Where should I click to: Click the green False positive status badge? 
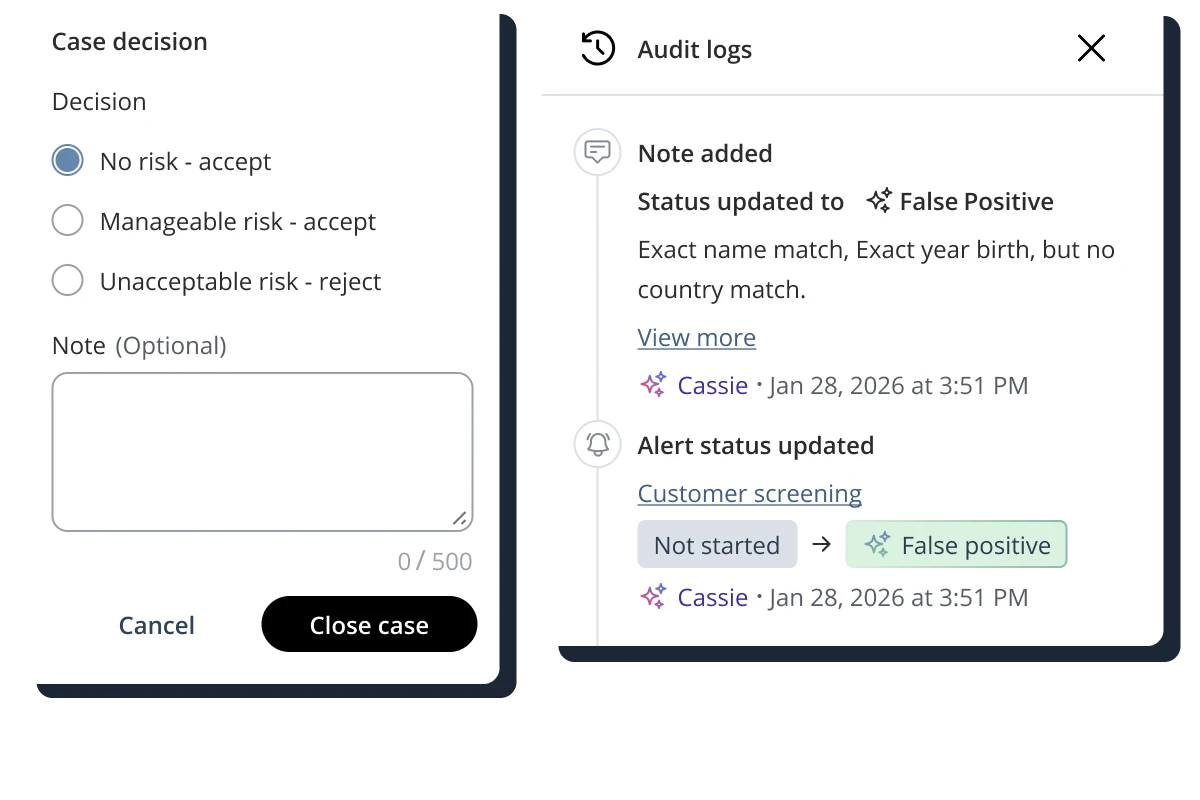957,545
